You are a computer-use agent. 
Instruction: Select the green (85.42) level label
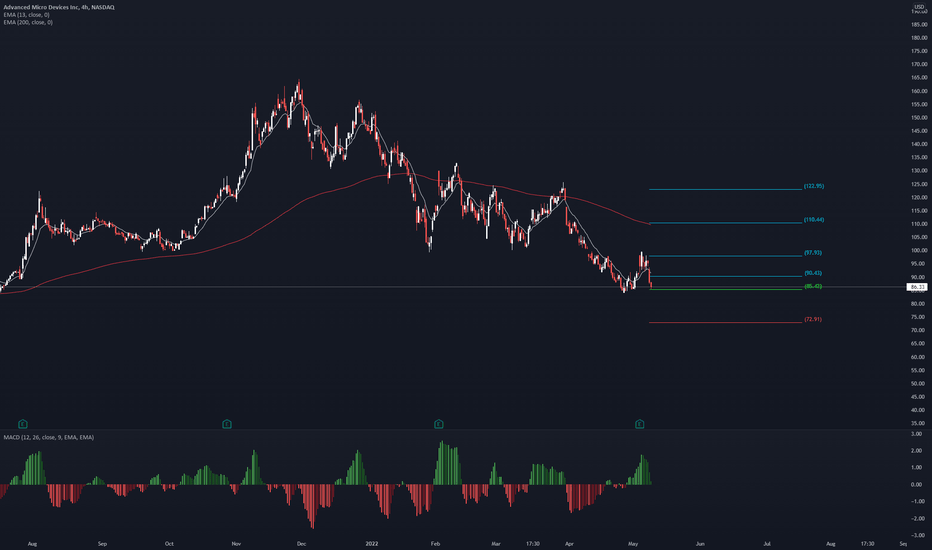click(813, 287)
